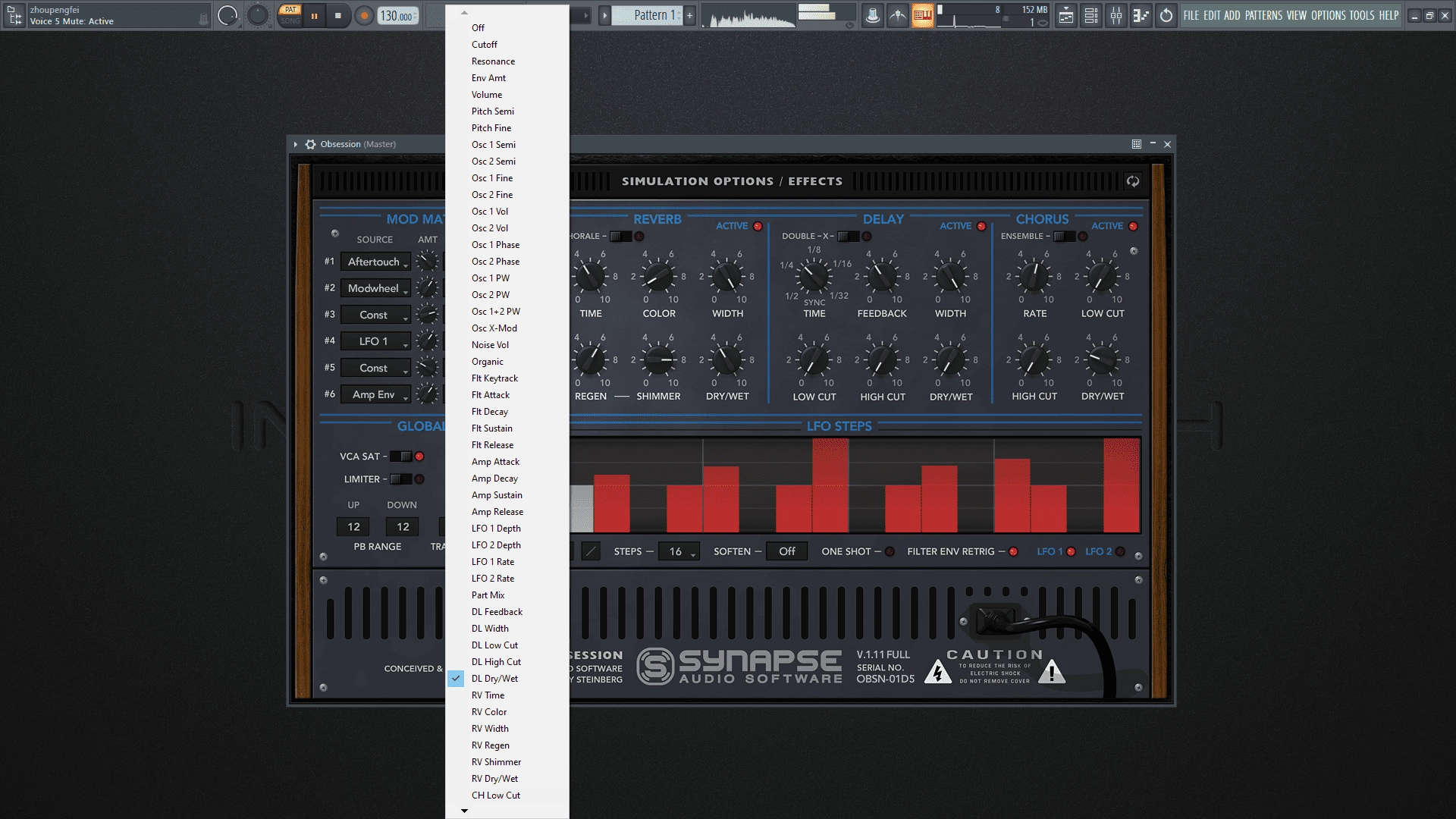Toggle FILTER ENV RETRIG LED

(1013, 552)
